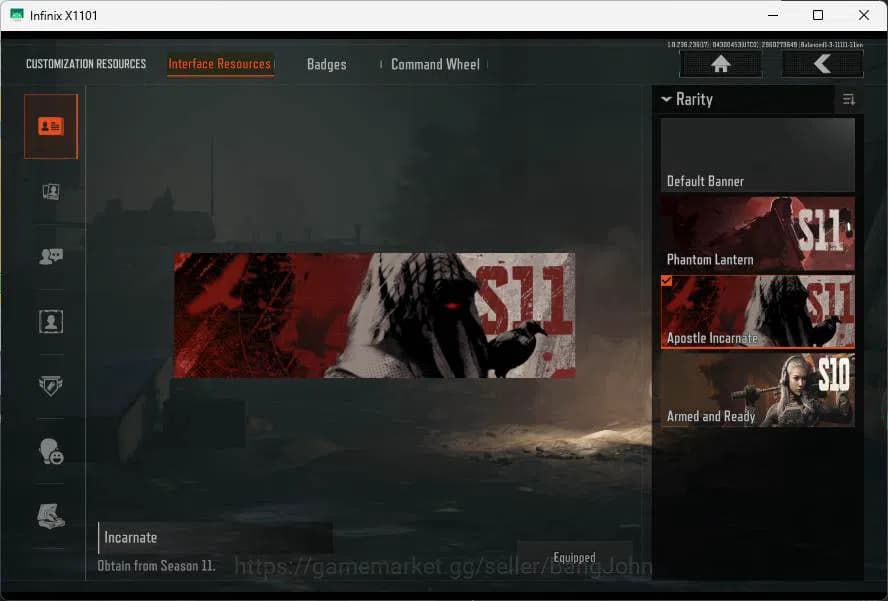Expand the Rarity sort dropdown
Image resolution: width=888 pixels, height=601 pixels.
coord(687,100)
